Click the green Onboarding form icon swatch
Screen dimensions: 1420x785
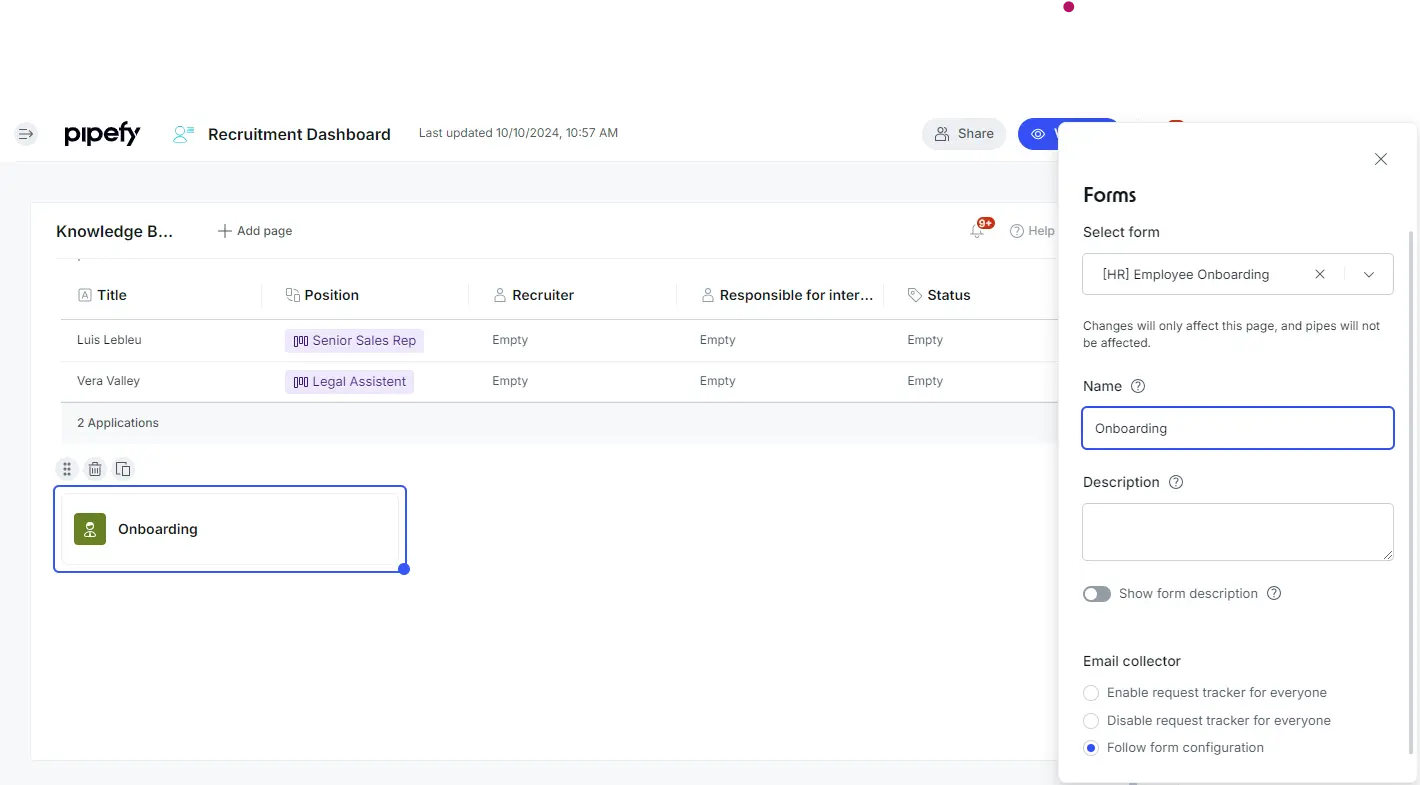pos(89,528)
